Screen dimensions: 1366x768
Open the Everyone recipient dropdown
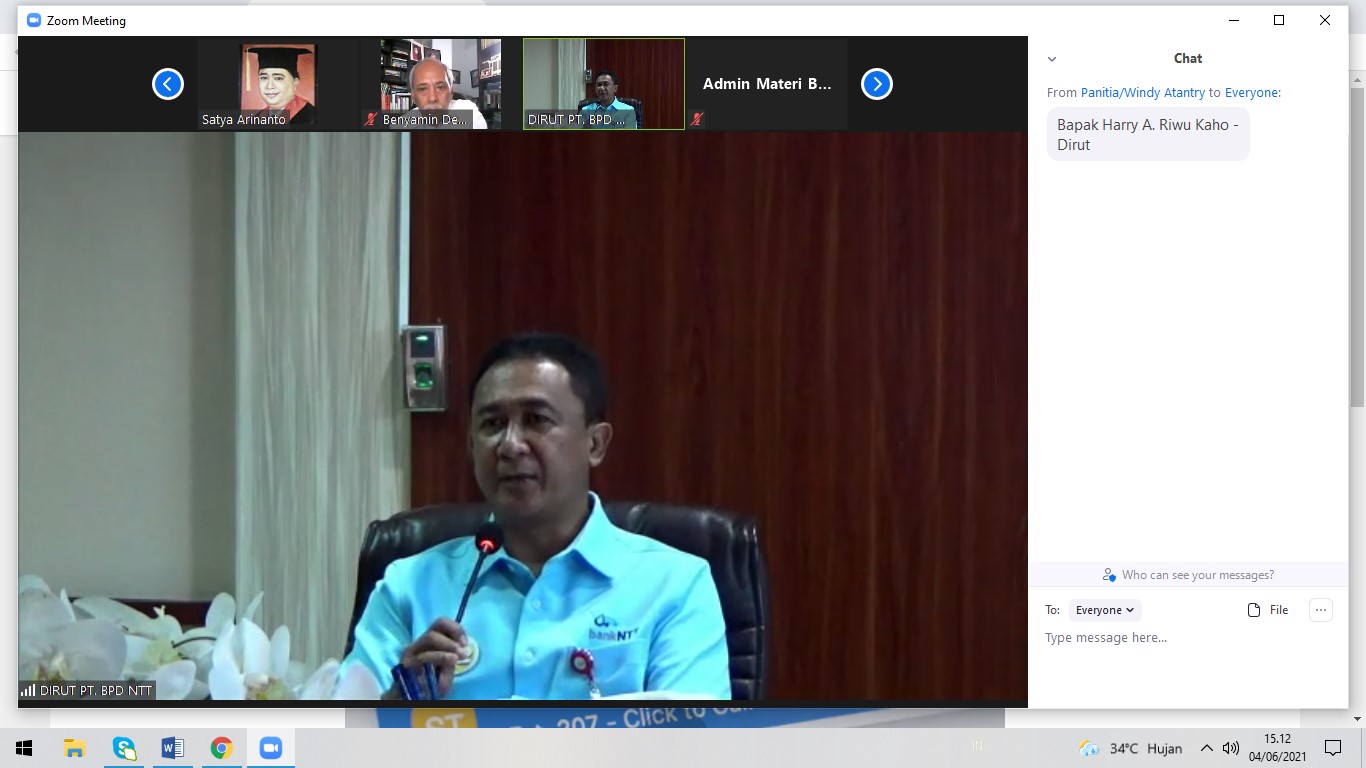pos(1105,610)
